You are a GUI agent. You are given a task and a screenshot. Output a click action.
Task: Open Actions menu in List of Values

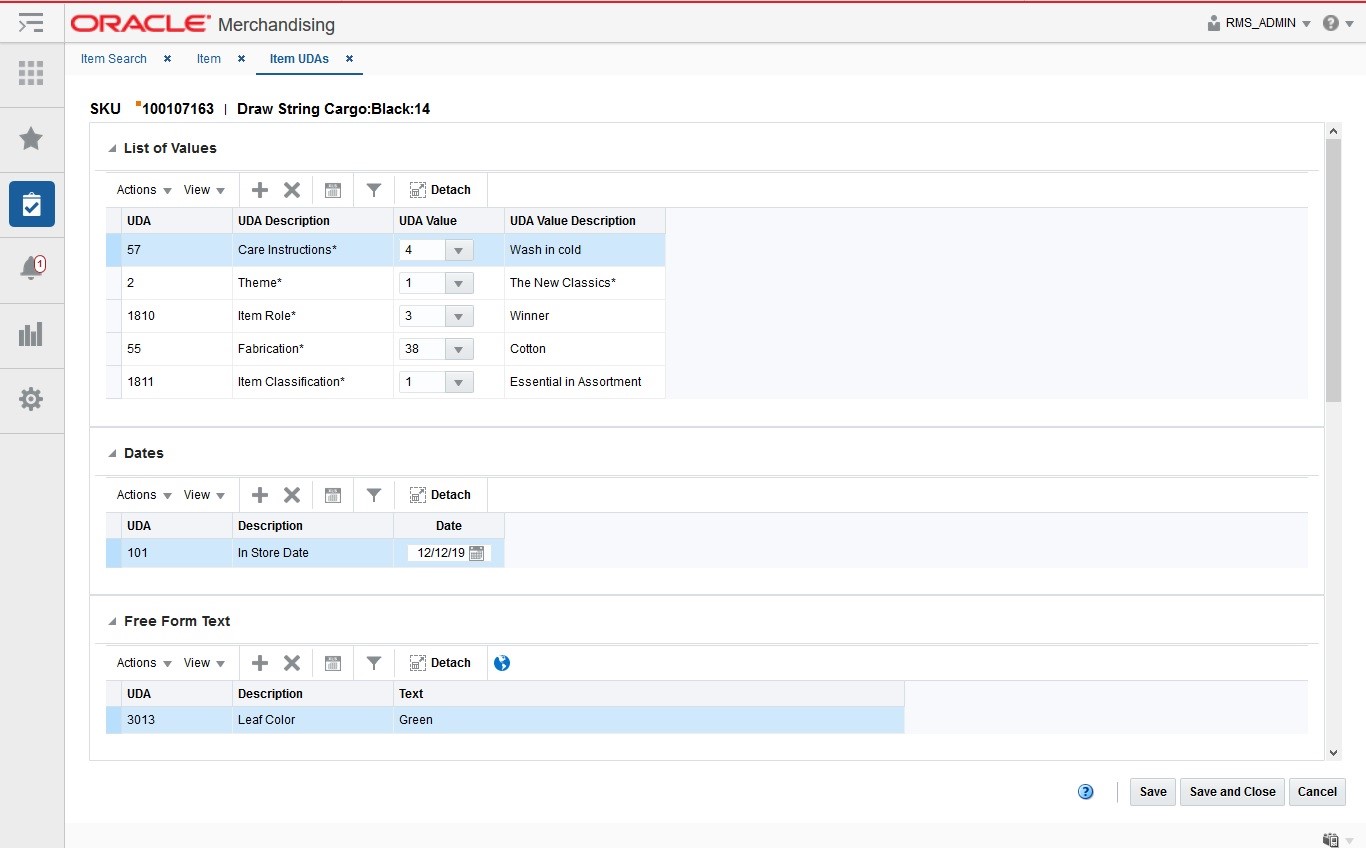pyautogui.click(x=144, y=190)
